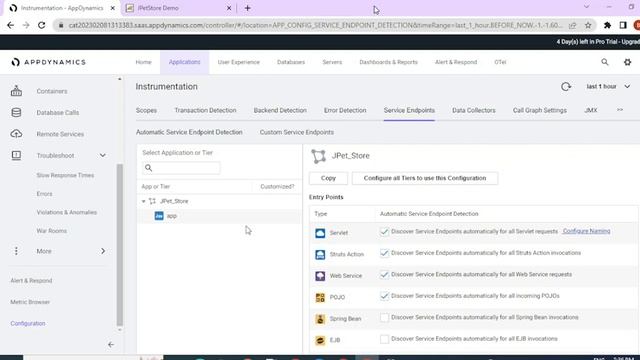Click the JPet_Store application icon in header
Image resolution: width=640 pixels, height=360 pixels.
click(318, 156)
